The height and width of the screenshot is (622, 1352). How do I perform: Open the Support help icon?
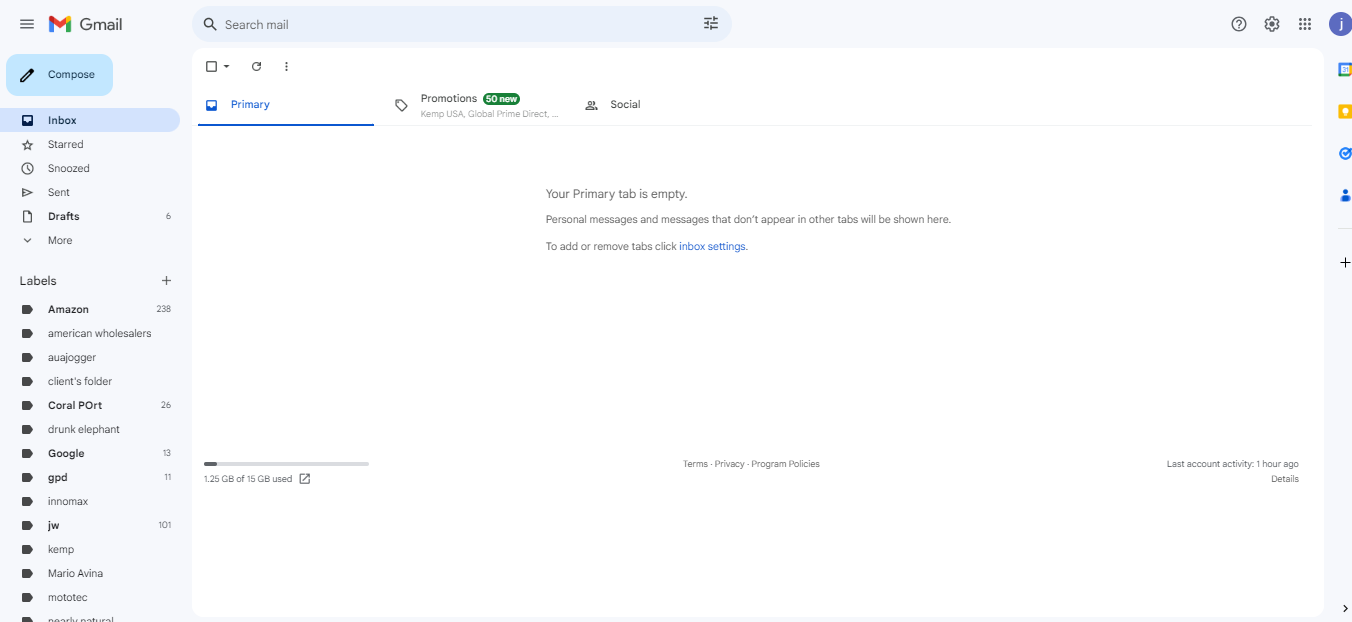pyautogui.click(x=1239, y=24)
